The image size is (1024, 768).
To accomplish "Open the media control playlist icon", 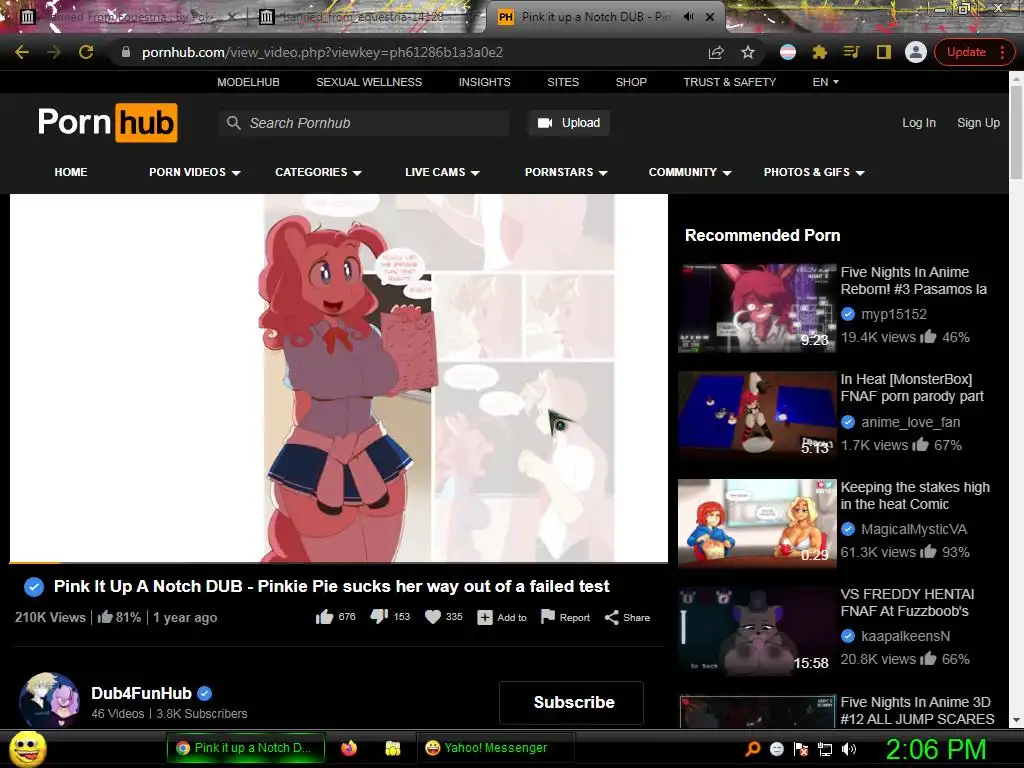I will [852, 52].
